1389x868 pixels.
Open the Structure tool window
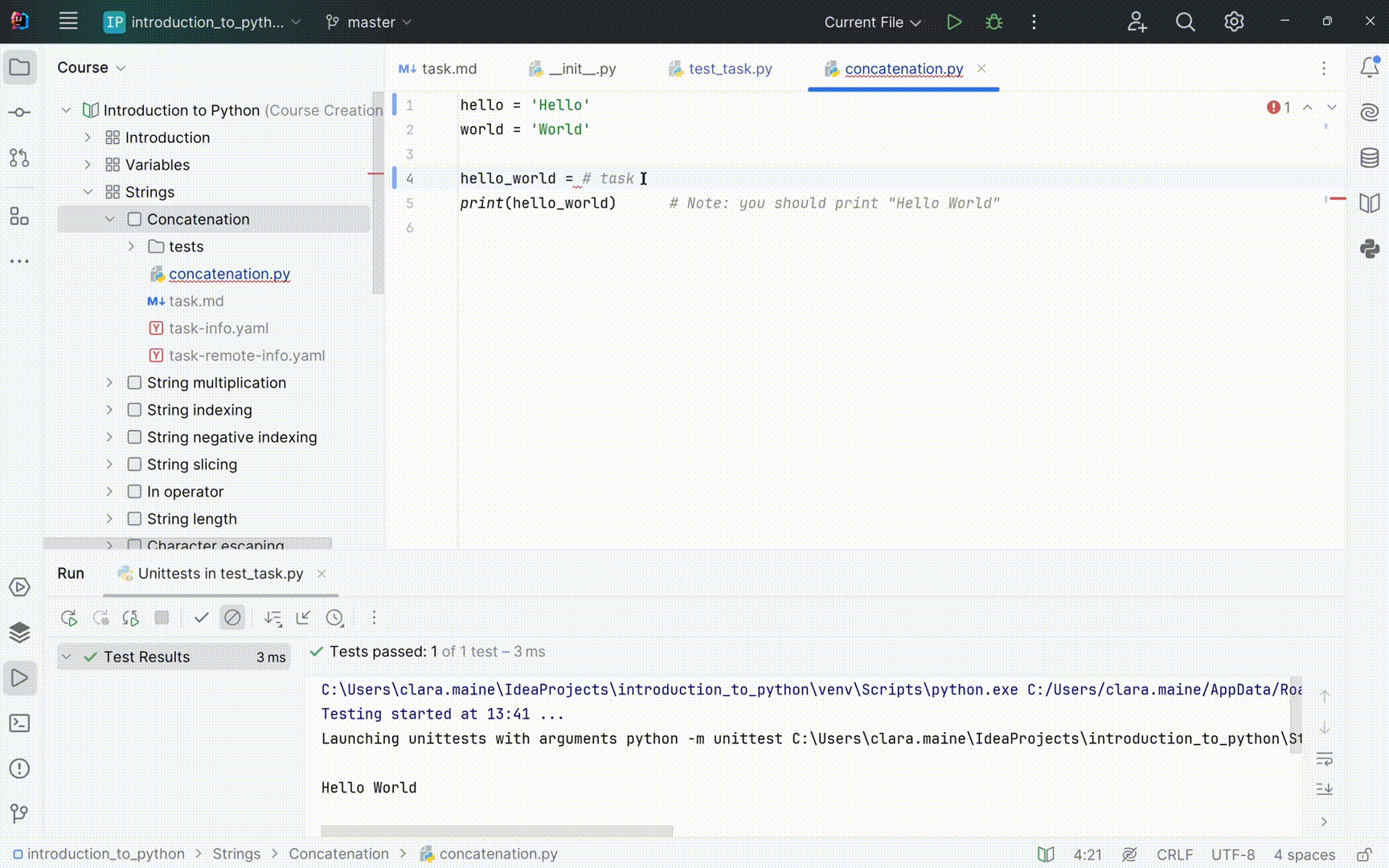tap(20, 216)
